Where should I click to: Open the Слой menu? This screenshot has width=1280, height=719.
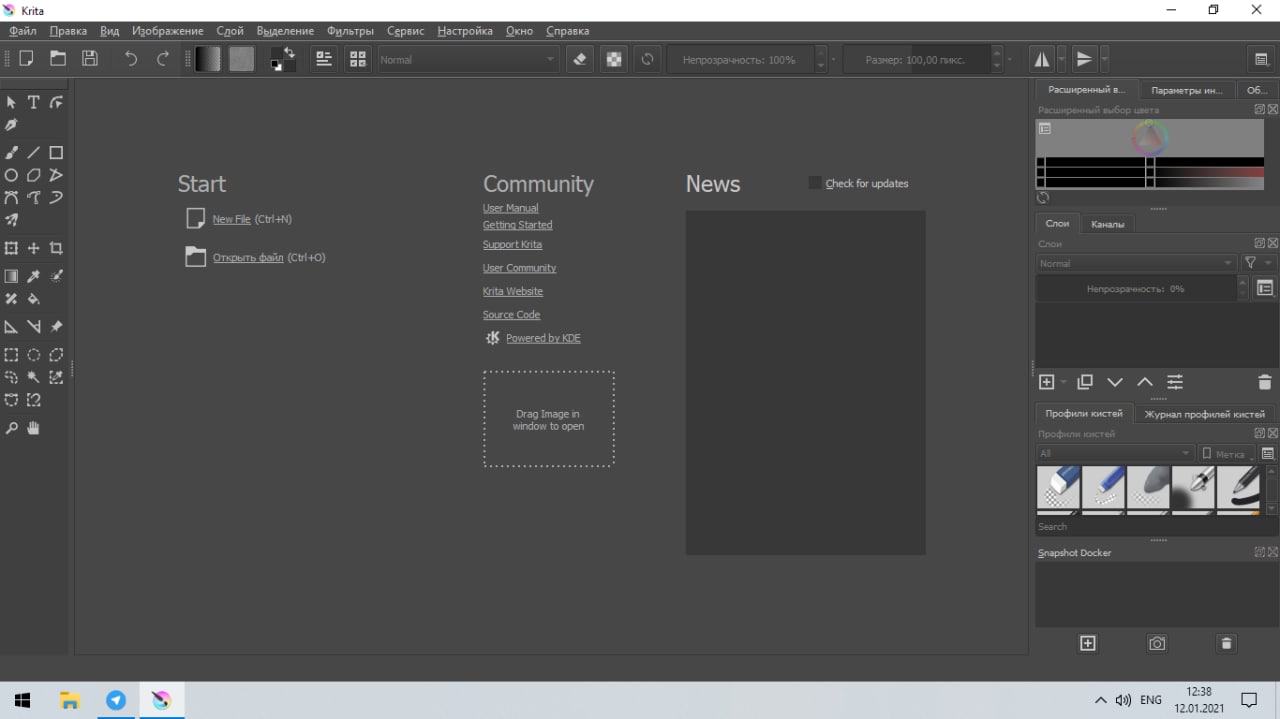230,31
